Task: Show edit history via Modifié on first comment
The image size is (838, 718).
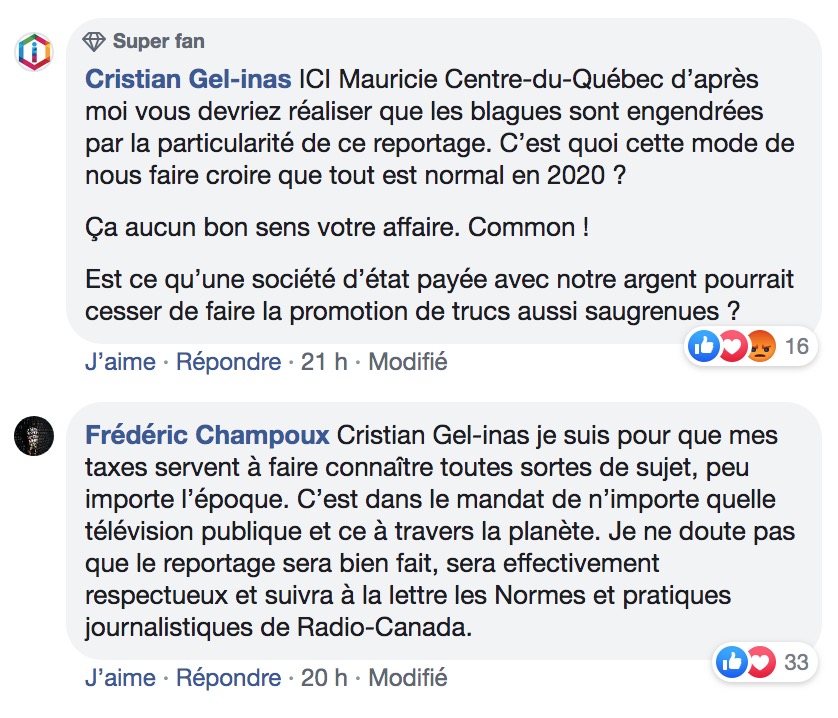Action: [x=408, y=361]
